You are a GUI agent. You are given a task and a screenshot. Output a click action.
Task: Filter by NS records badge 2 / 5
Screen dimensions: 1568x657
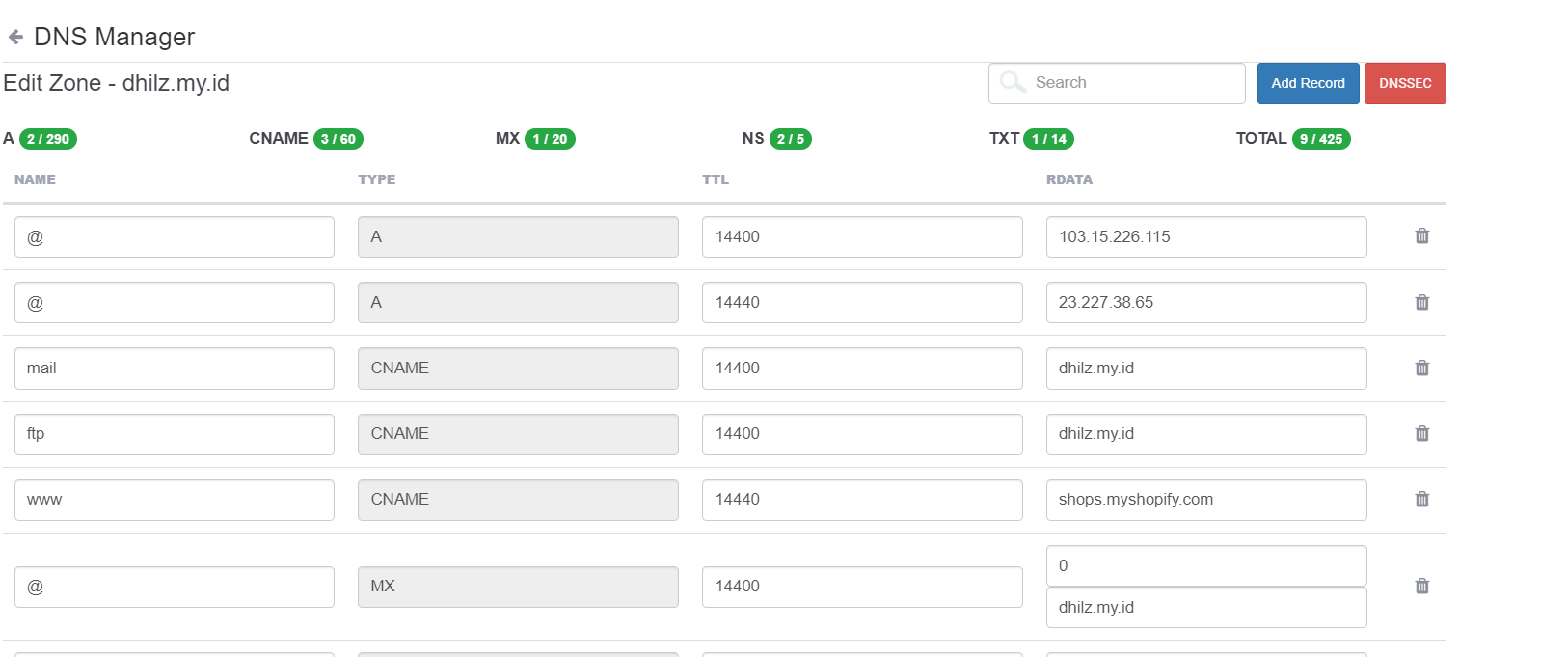coord(791,139)
